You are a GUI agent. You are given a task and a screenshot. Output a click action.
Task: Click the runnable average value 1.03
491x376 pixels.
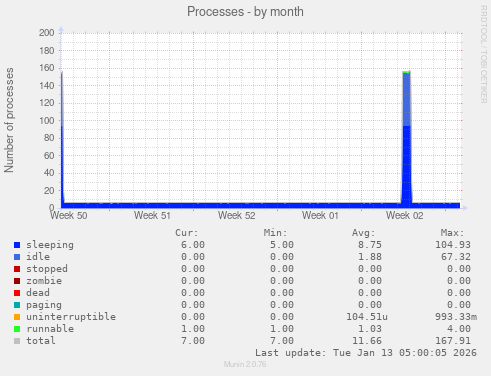click(370, 329)
